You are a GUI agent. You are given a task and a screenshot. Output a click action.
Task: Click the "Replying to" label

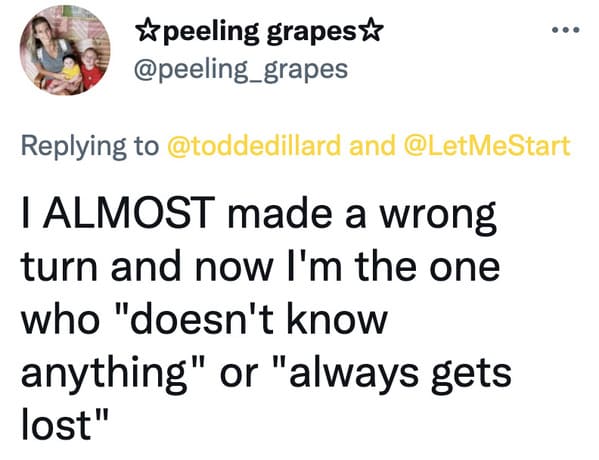click(x=89, y=146)
